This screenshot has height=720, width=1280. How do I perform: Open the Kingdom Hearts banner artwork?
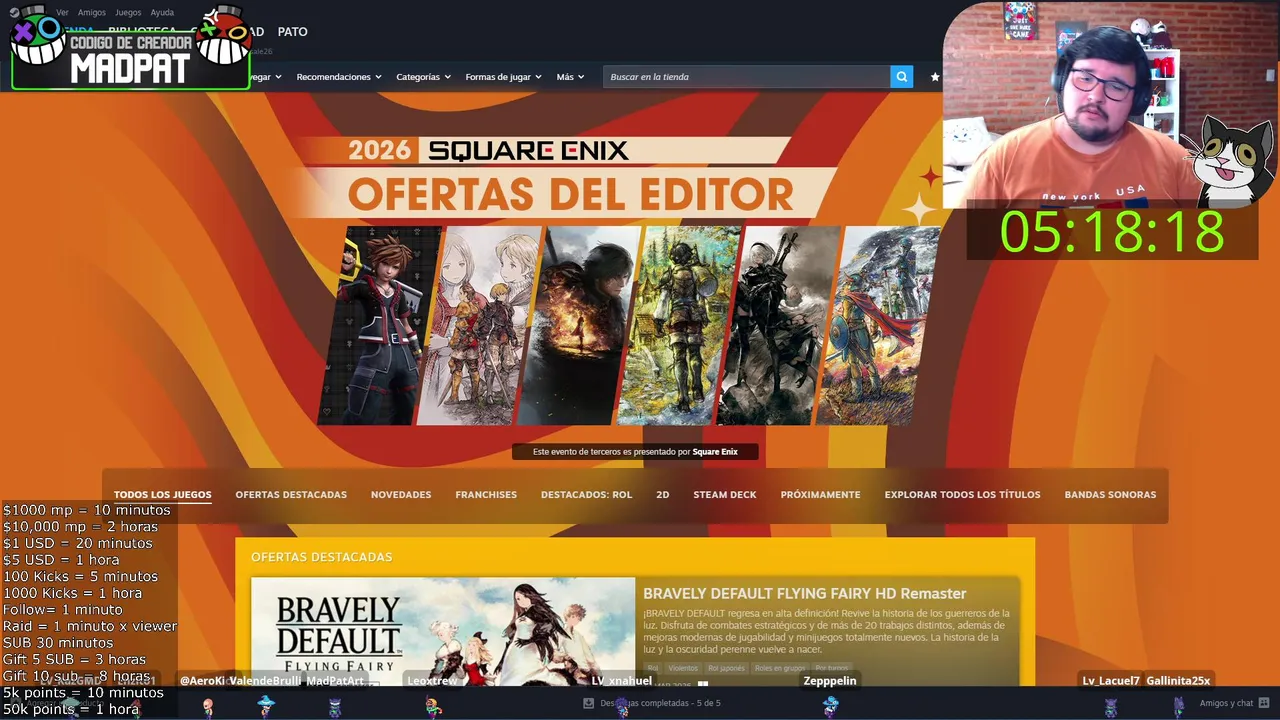380,325
